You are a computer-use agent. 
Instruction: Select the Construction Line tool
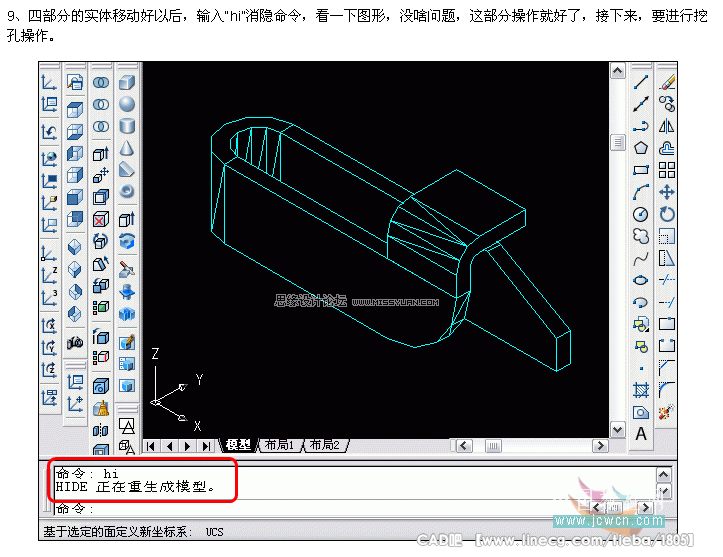(x=641, y=104)
